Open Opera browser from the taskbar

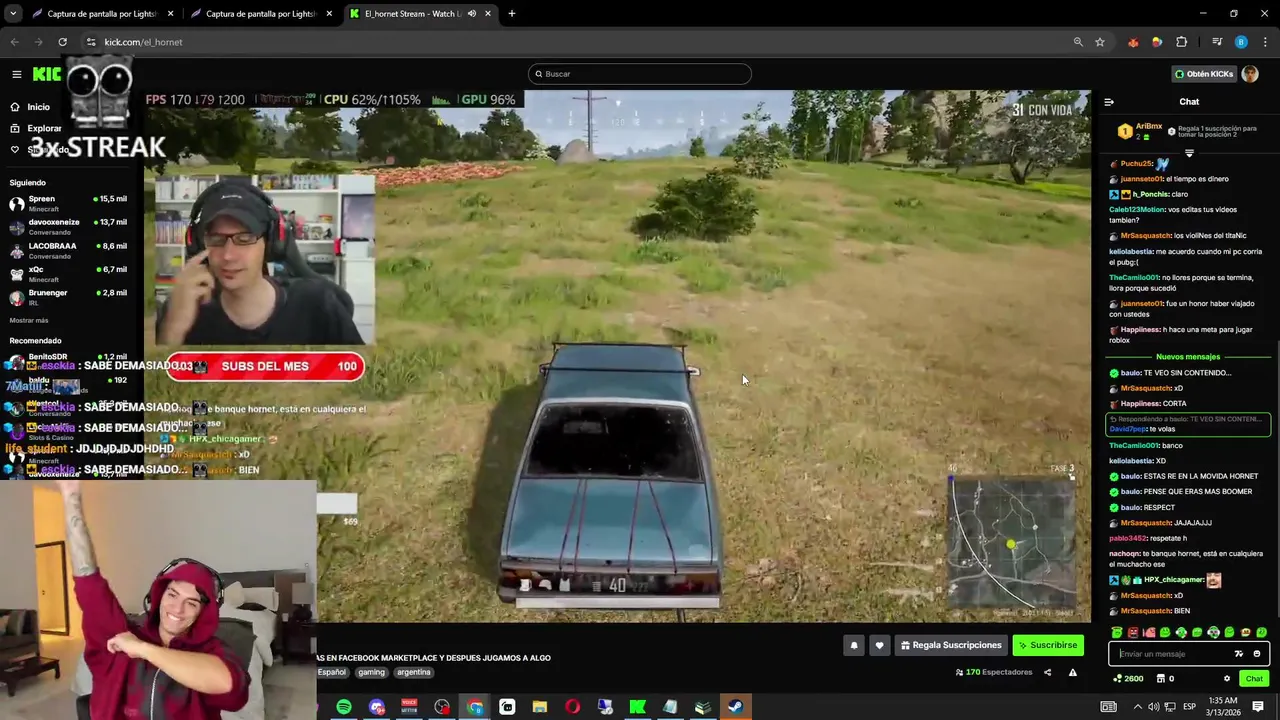click(572, 707)
